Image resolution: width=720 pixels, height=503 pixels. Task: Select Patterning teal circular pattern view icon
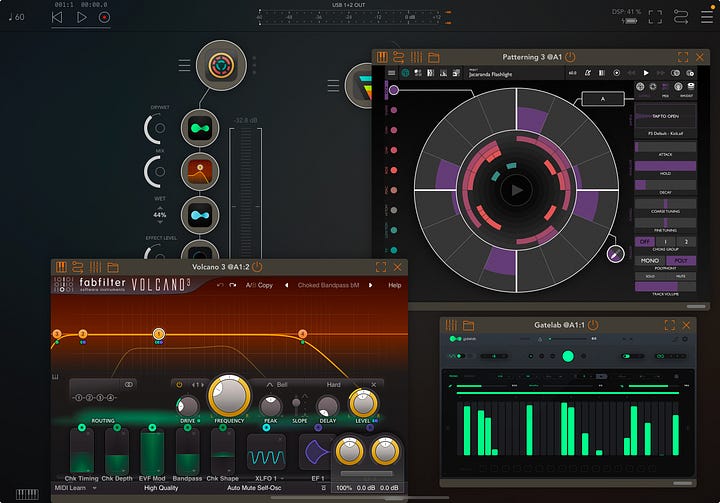405,73
